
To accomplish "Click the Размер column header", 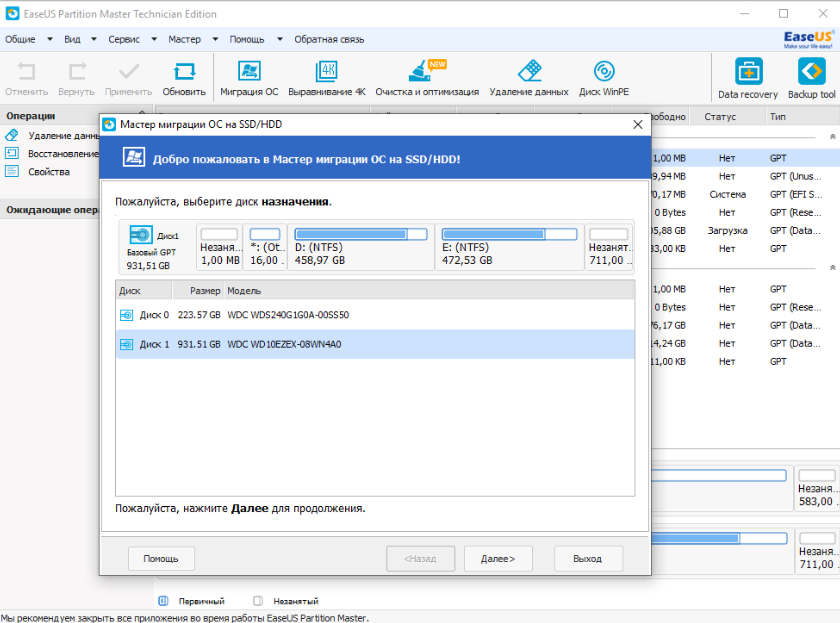I will coord(198,290).
